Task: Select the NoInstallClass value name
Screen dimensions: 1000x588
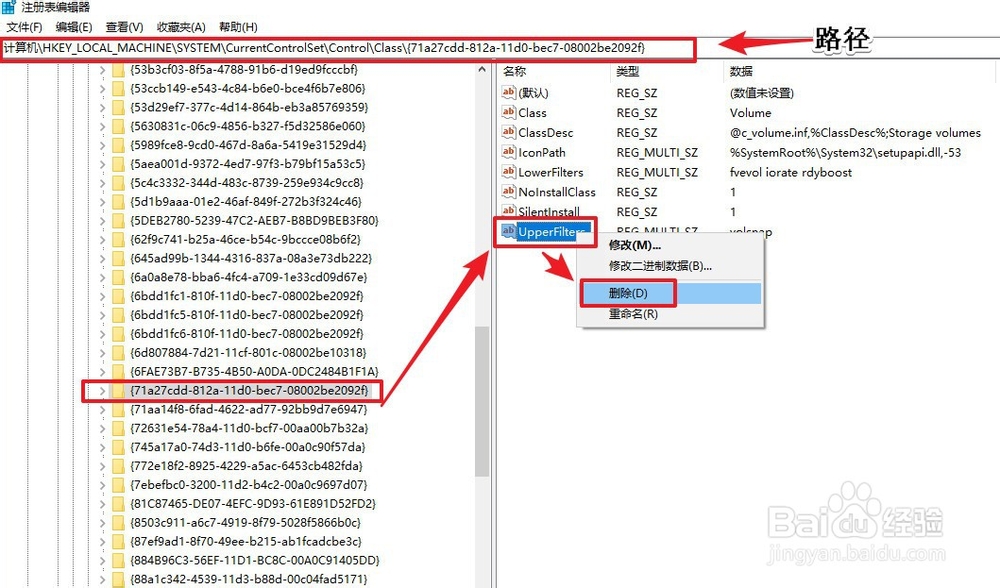Action: click(x=557, y=192)
